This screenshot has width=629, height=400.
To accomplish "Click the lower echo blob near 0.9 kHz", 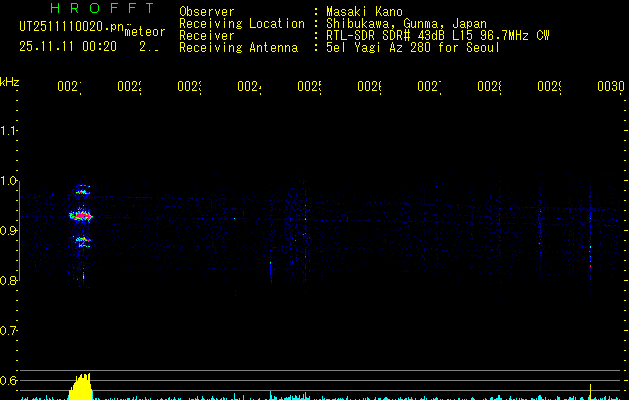I will (x=83, y=241).
